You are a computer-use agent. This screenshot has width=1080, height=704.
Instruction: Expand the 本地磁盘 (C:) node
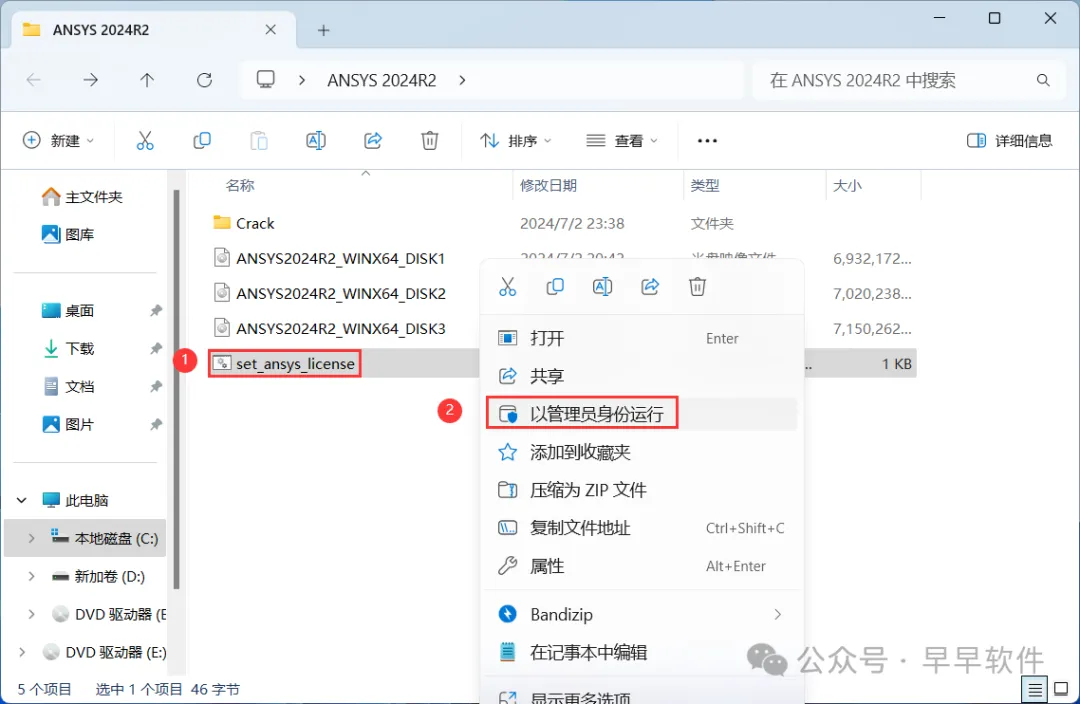31,539
